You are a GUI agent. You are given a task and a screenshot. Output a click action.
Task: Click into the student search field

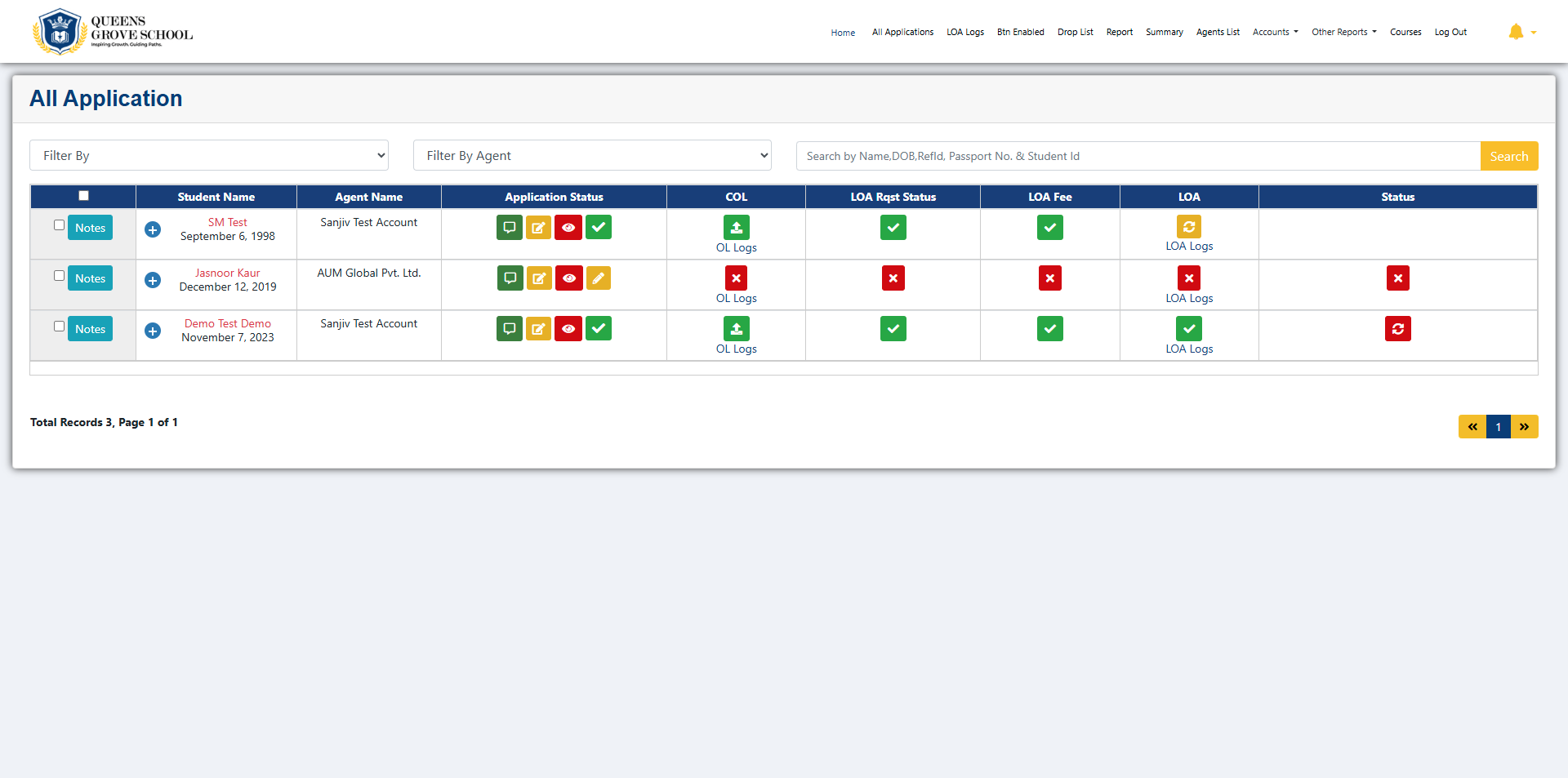tap(1138, 156)
